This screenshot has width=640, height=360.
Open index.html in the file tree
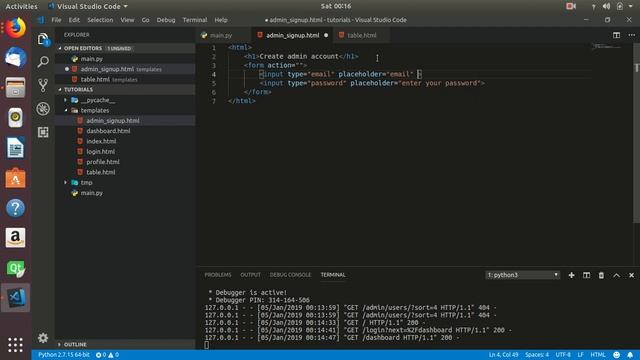101,141
